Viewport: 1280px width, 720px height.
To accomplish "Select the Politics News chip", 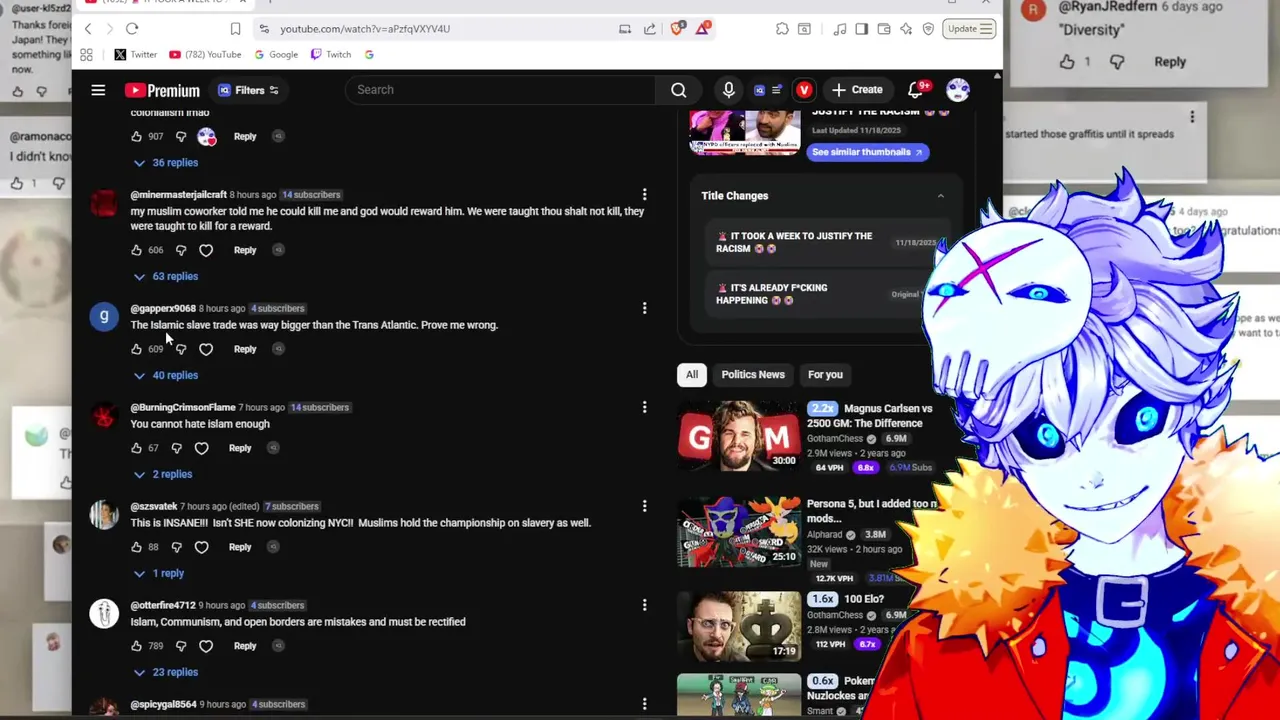I will point(753,374).
